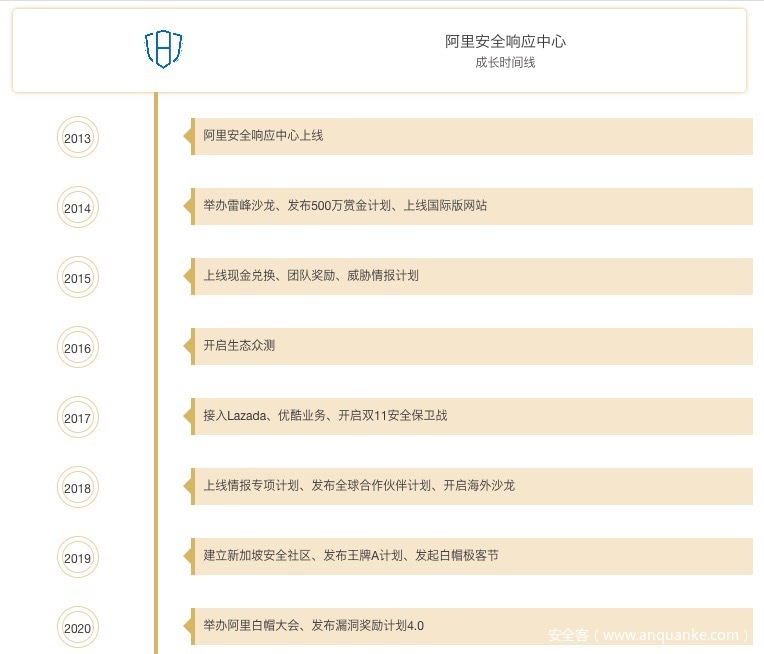This screenshot has width=764, height=654.
Task: Click the 成长时间线 subtitle
Action: (505, 62)
